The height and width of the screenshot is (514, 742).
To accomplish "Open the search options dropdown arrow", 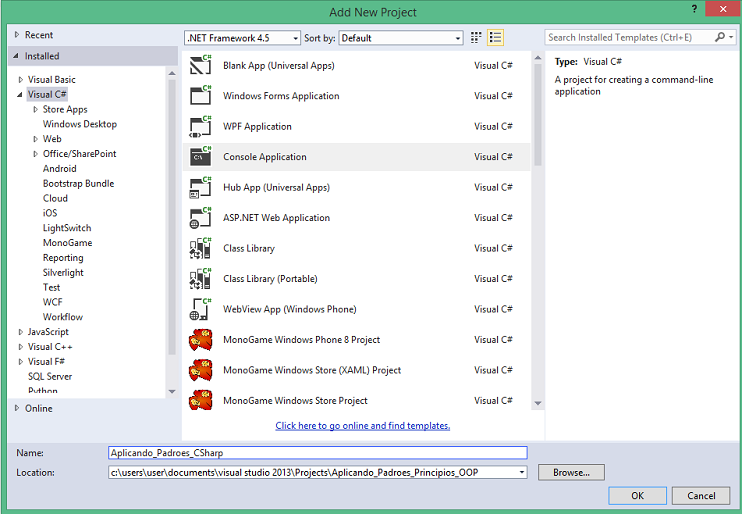I will [731, 37].
